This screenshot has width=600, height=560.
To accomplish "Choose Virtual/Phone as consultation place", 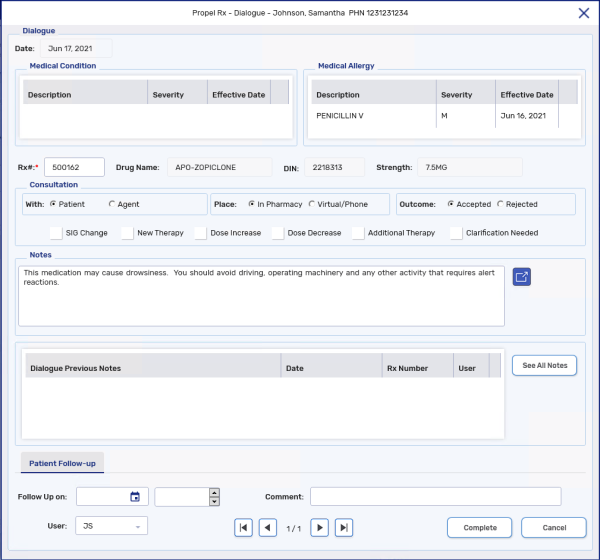I will tap(311, 204).
